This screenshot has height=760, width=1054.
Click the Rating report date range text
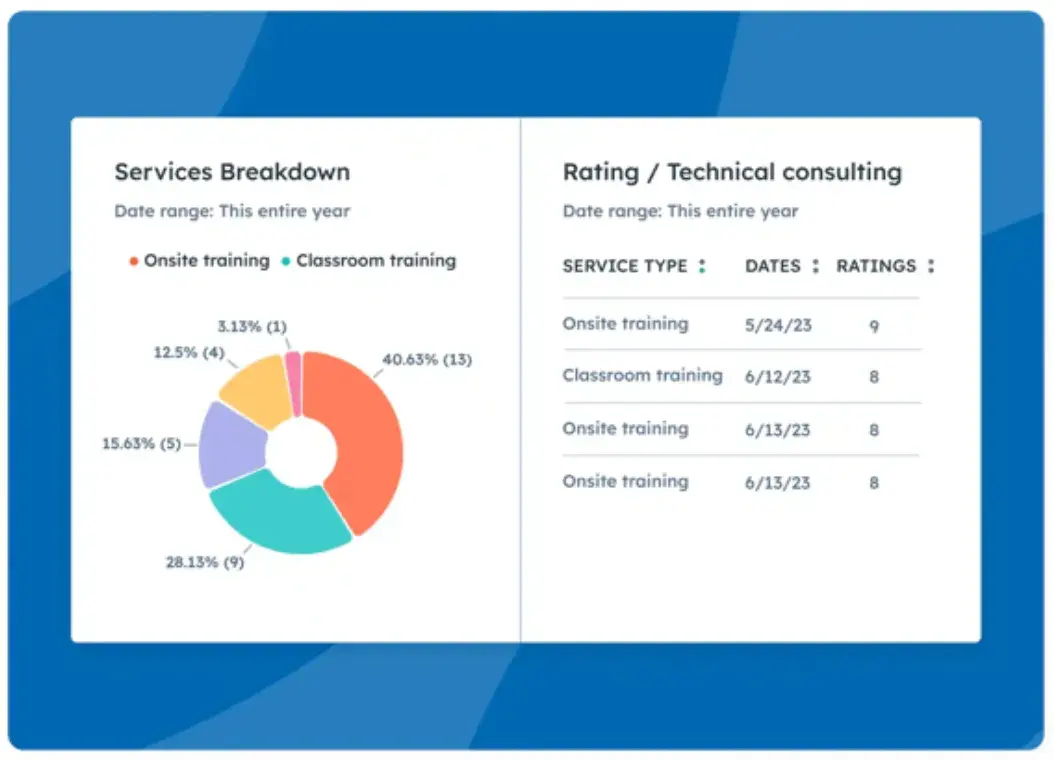click(x=680, y=211)
